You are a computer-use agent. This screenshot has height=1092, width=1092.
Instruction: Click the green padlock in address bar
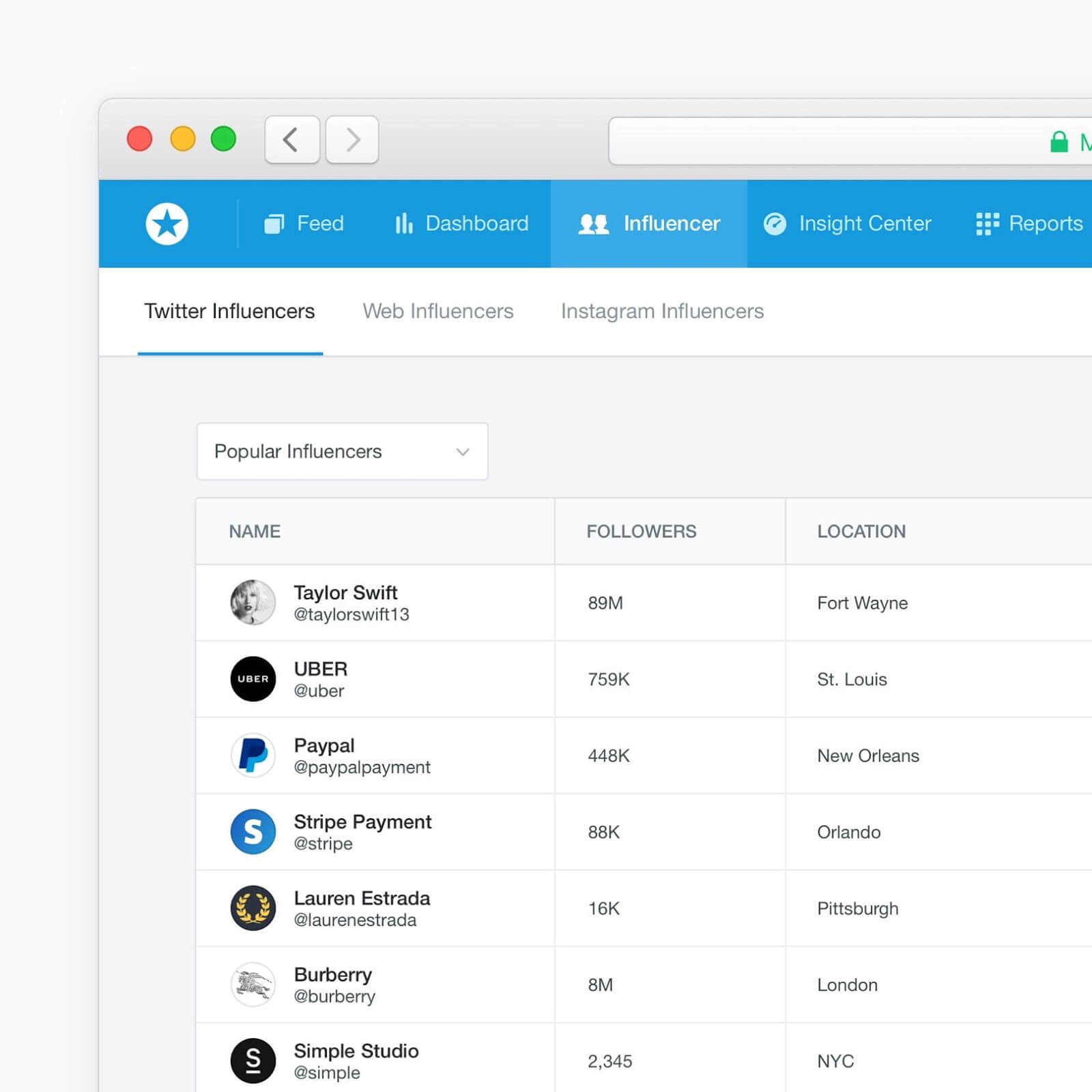click(1059, 142)
